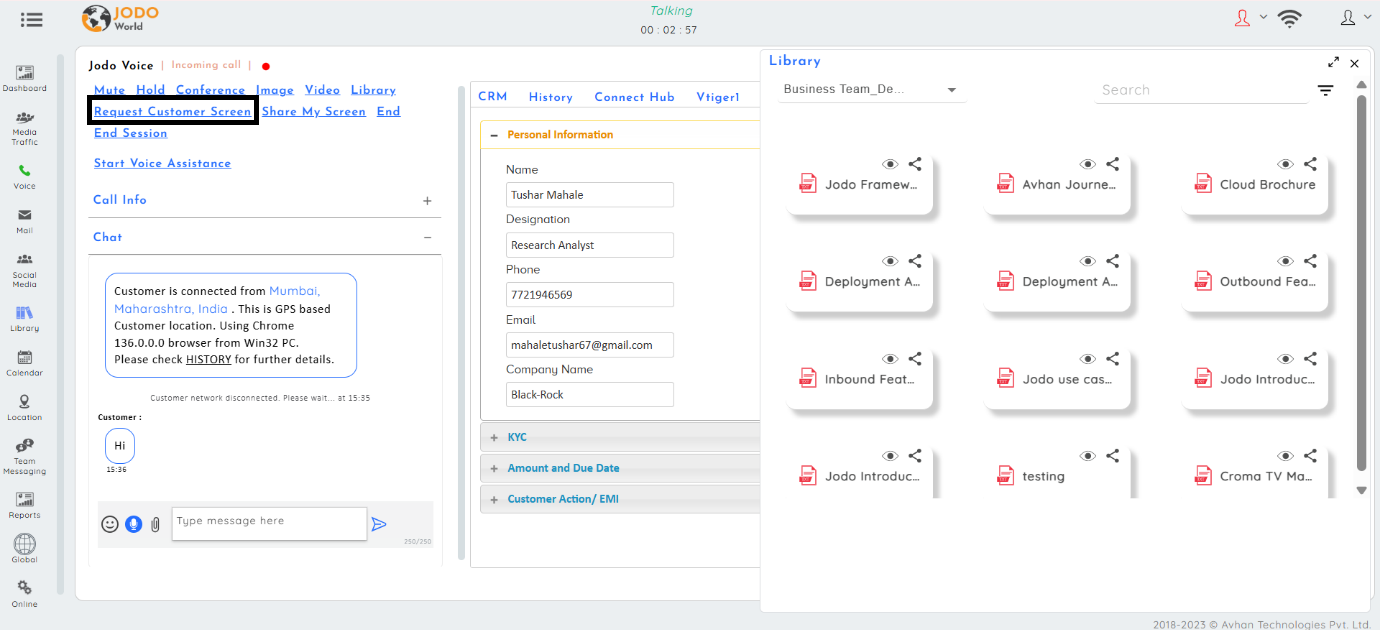Switch to the CRM tab
Image resolution: width=1380 pixels, height=630 pixels.
[493, 97]
